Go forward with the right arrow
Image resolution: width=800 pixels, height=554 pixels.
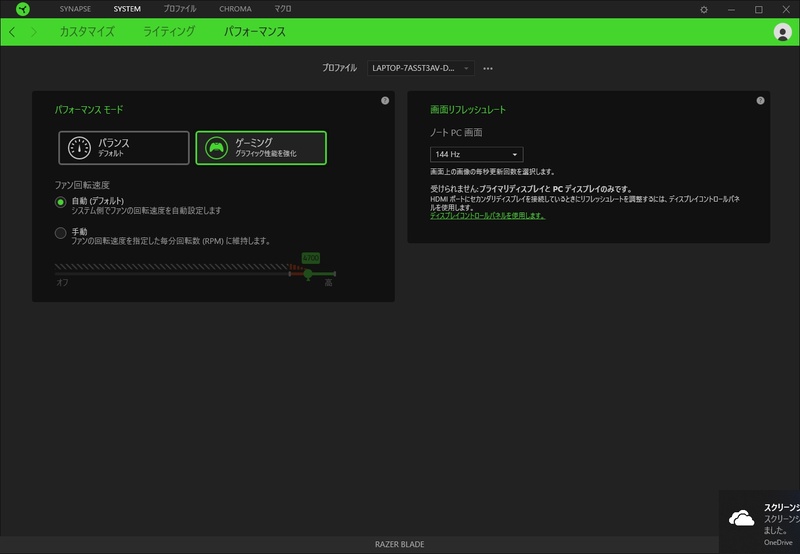pyautogui.click(x=34, y=32)
